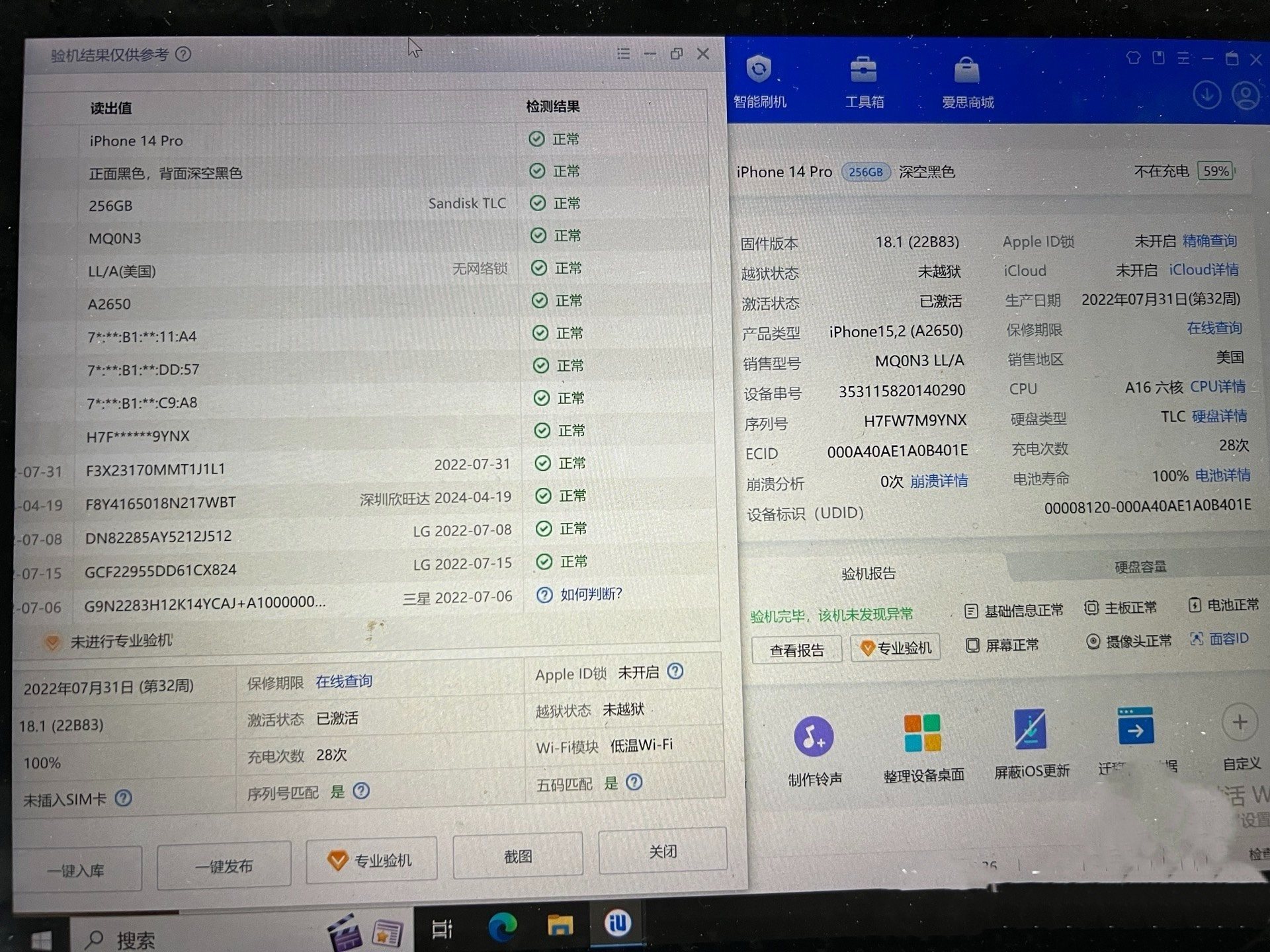Click the 一键发布 button
Screen dimensions: 1270x952
coord(224,866)
